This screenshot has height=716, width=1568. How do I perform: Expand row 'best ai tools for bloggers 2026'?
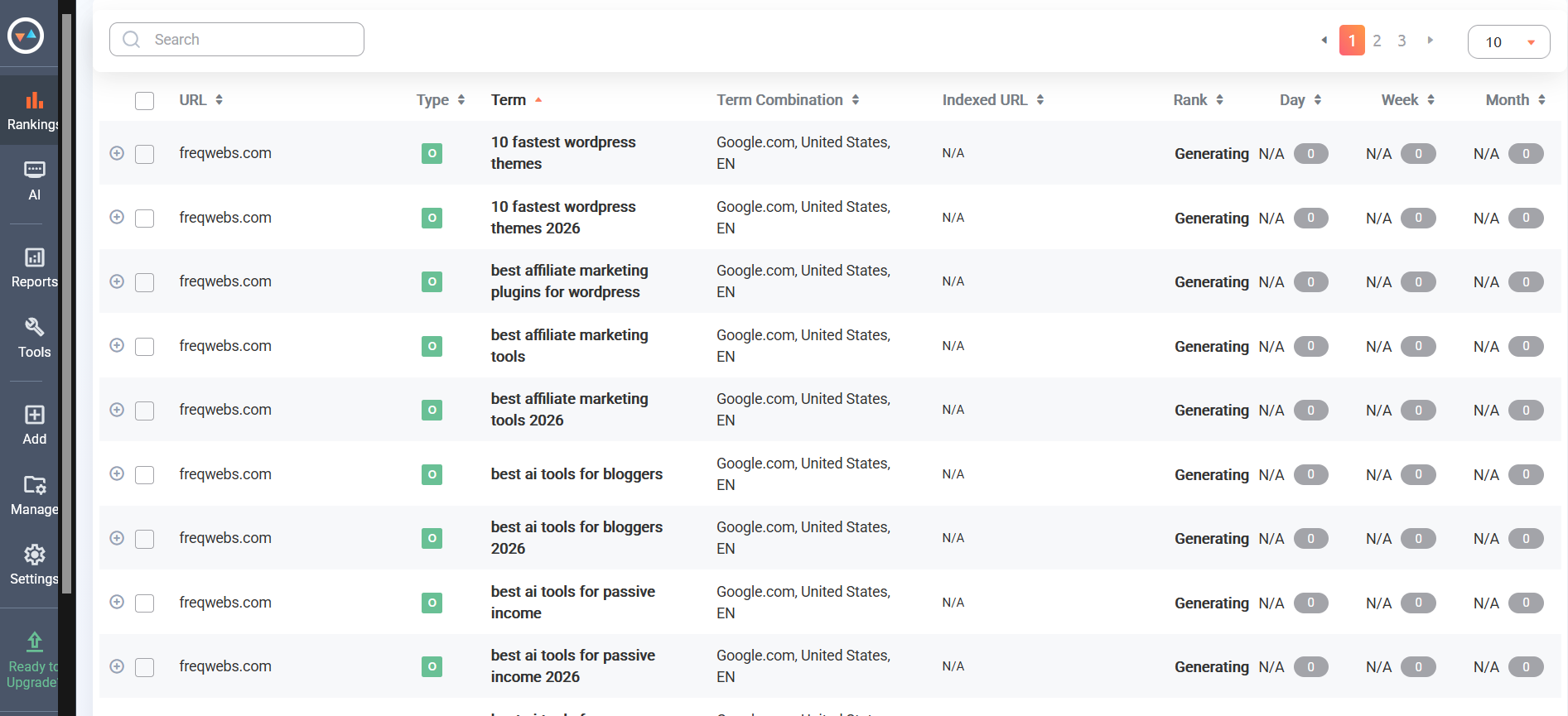click(x=117, y=538)
